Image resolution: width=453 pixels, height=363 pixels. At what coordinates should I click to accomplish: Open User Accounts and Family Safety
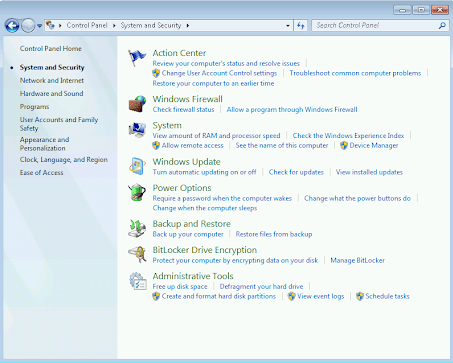click(x=59, y=124)
